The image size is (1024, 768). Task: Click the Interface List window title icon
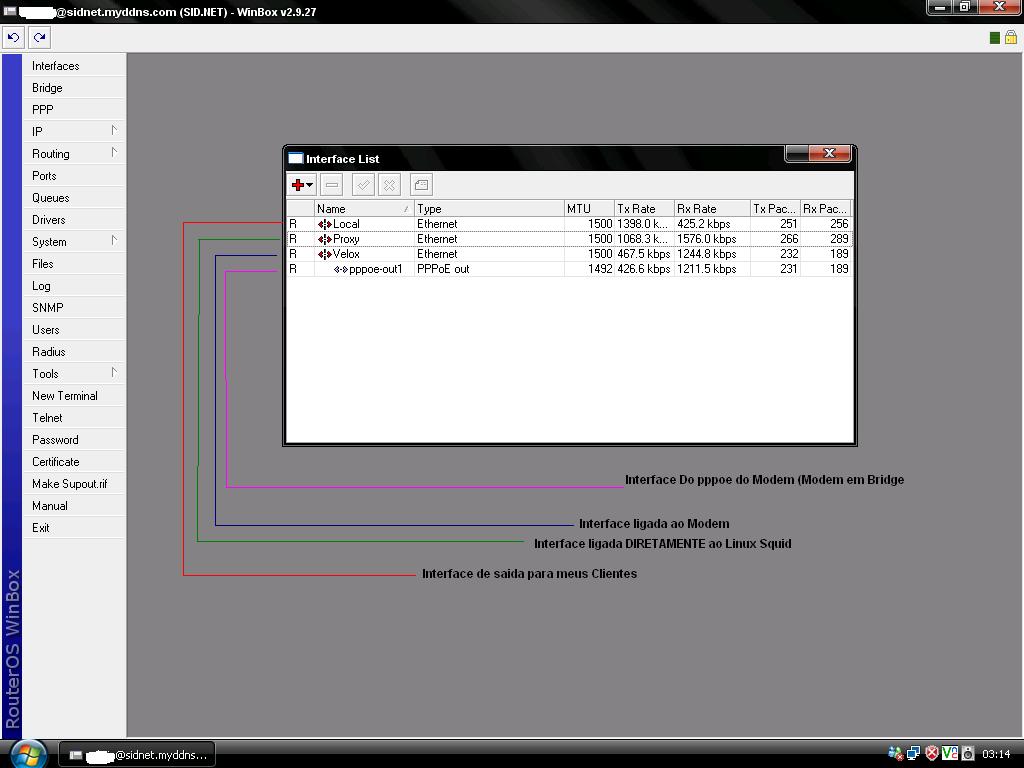[296, 158]
